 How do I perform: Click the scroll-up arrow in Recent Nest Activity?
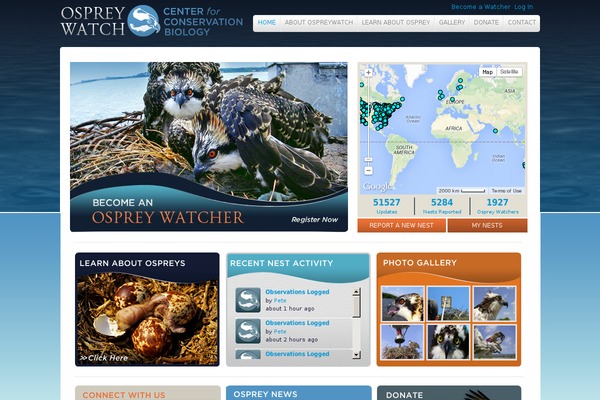tap(356, 292)
